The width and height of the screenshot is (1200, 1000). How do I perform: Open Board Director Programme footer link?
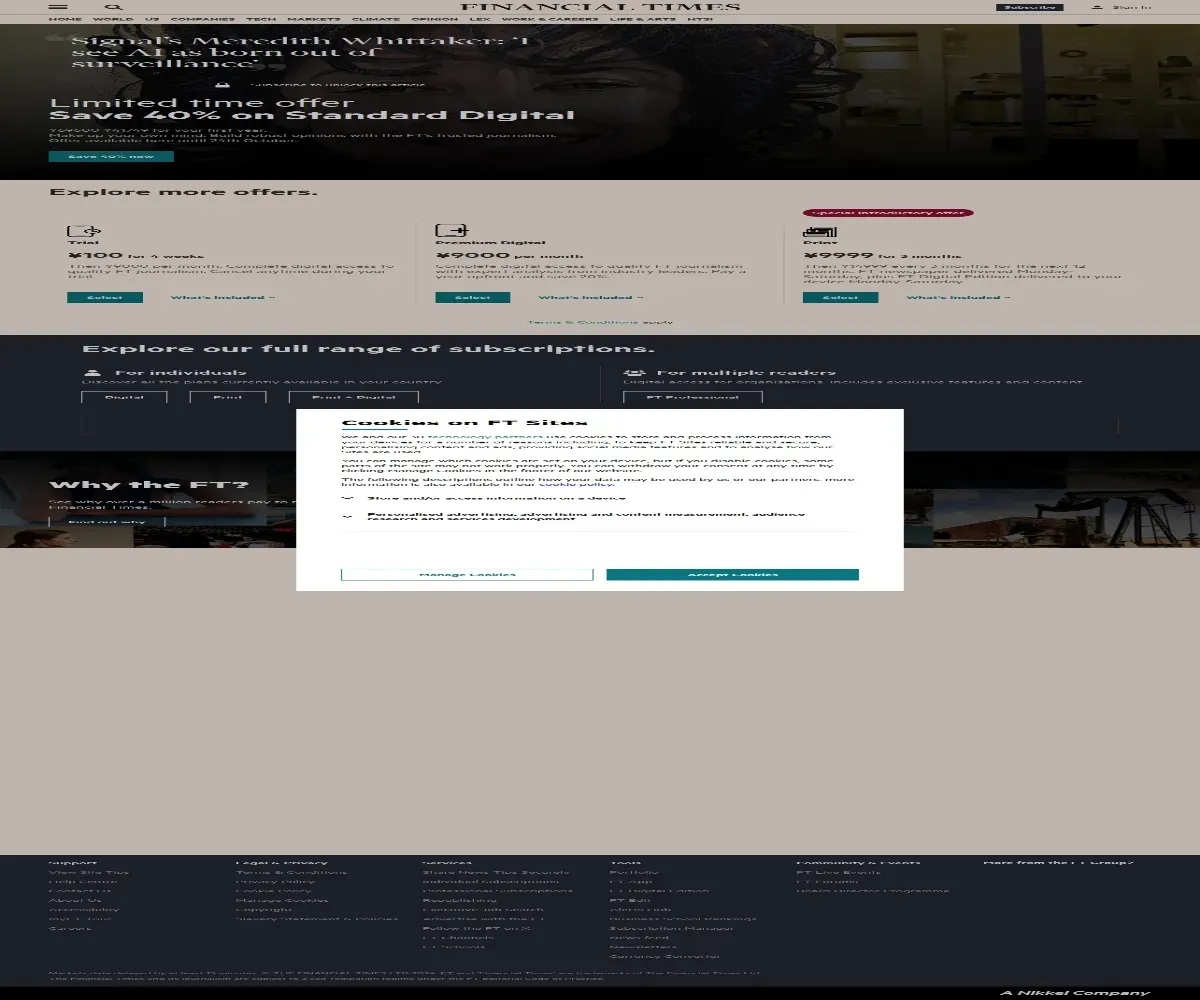pyautogui.click(x=873, y=890)
